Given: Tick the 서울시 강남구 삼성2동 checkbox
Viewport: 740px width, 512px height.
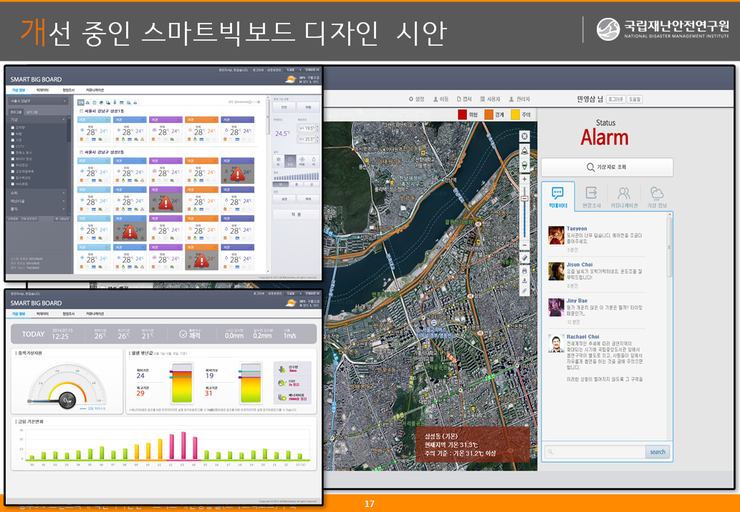Looking at the screenshot, I should [x=80, y=152].
